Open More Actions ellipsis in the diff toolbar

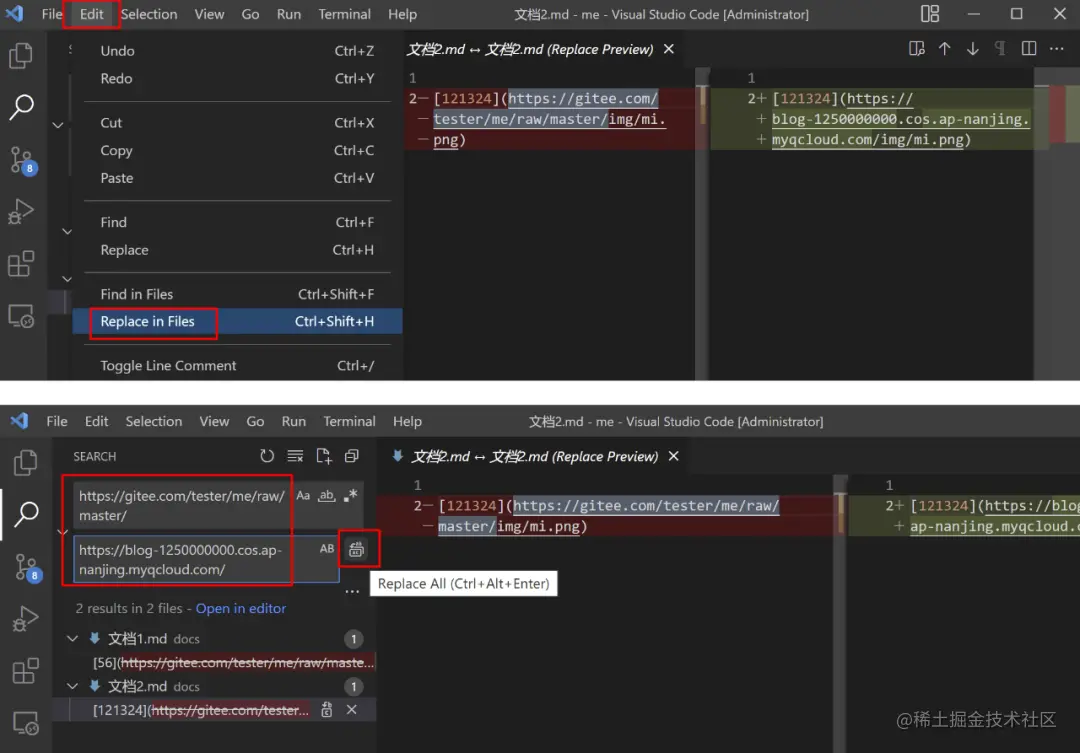1057,49
